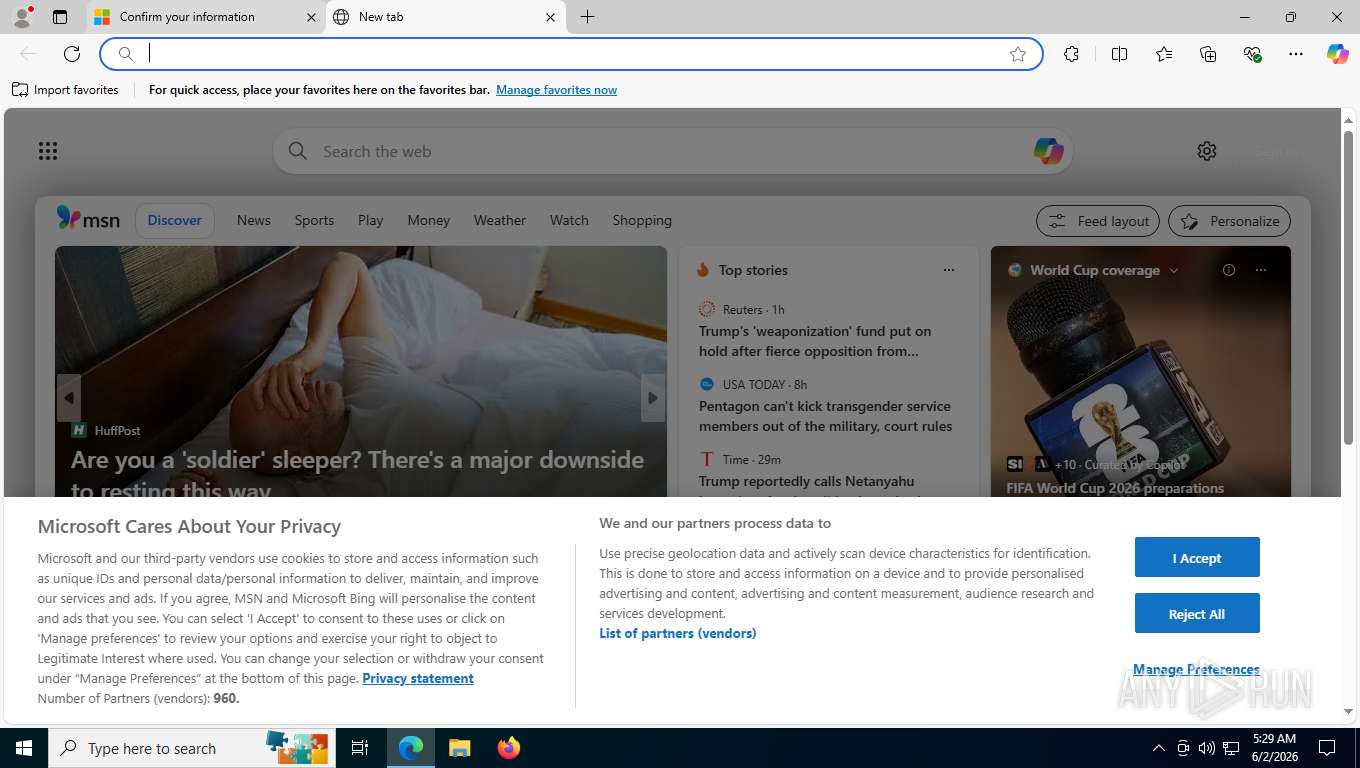Image resolution: width=1360 pixels, height=768 pixels.
Task: Click Import favorites on favorites bar
Action: tap(65, 90)
